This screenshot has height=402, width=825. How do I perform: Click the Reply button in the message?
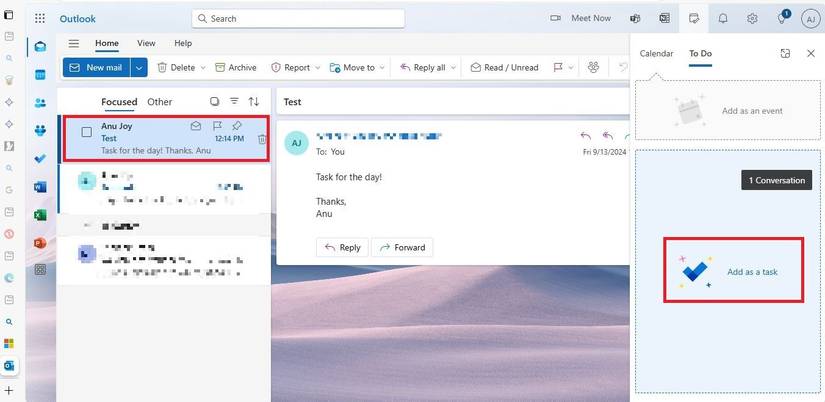341,247
